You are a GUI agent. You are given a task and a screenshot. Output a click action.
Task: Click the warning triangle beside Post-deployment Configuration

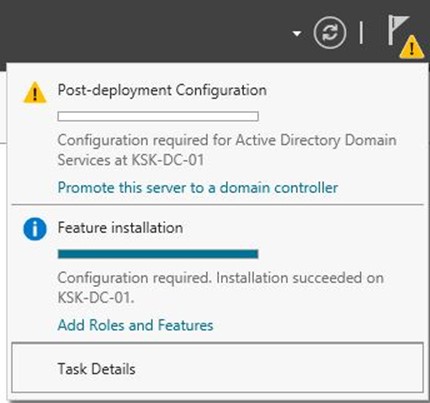35,92
